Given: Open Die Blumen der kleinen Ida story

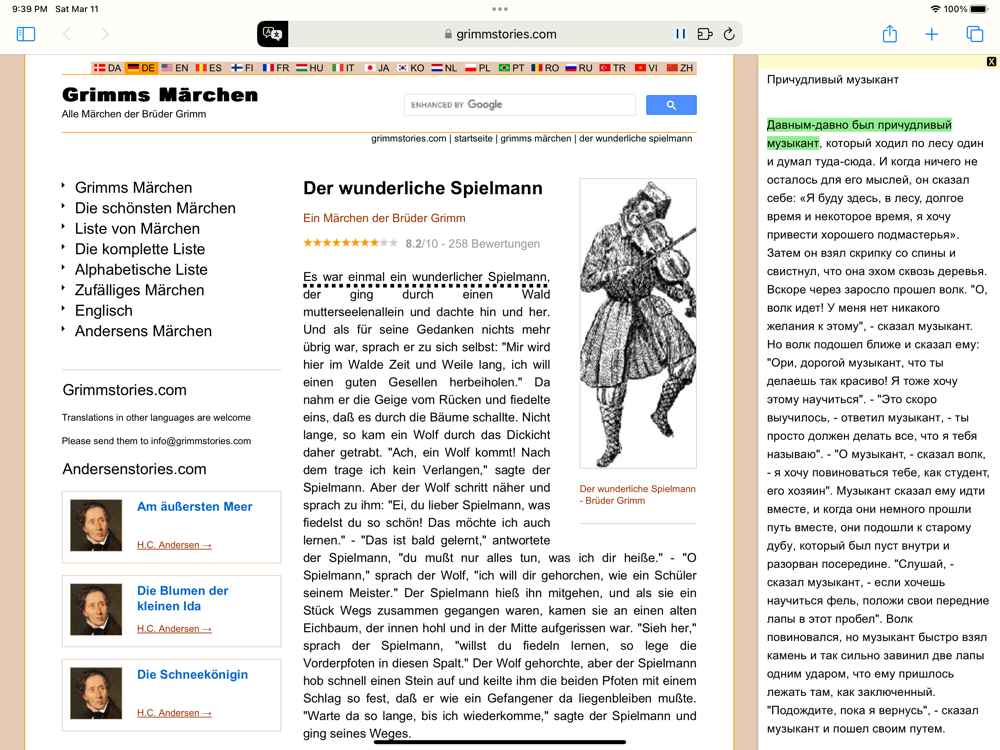Looking at the screenshot, I should tap(182, 598).
